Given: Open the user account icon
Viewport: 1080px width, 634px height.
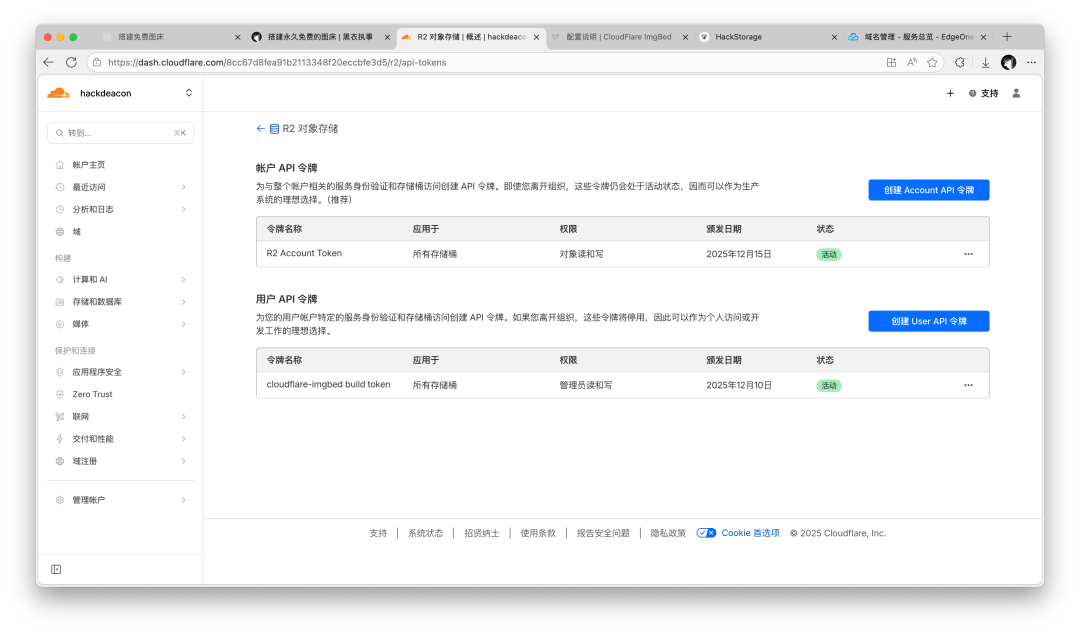Looking at the screenshot, I should [1016, 93].
